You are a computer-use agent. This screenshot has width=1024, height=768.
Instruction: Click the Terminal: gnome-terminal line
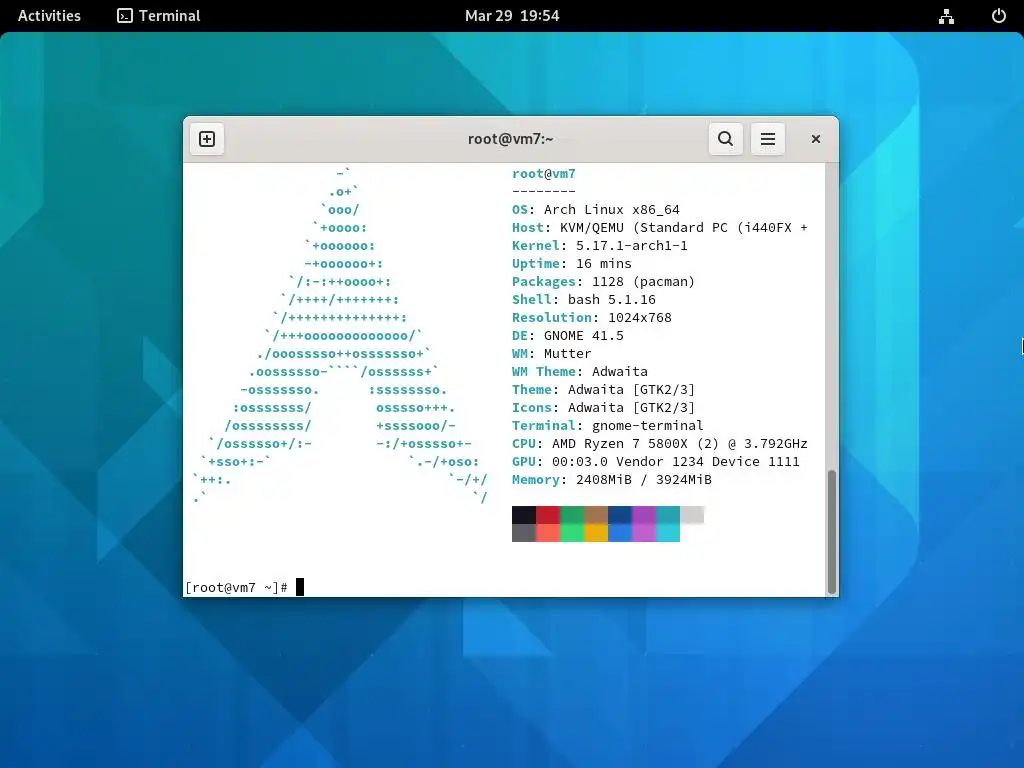coord(607,426)
